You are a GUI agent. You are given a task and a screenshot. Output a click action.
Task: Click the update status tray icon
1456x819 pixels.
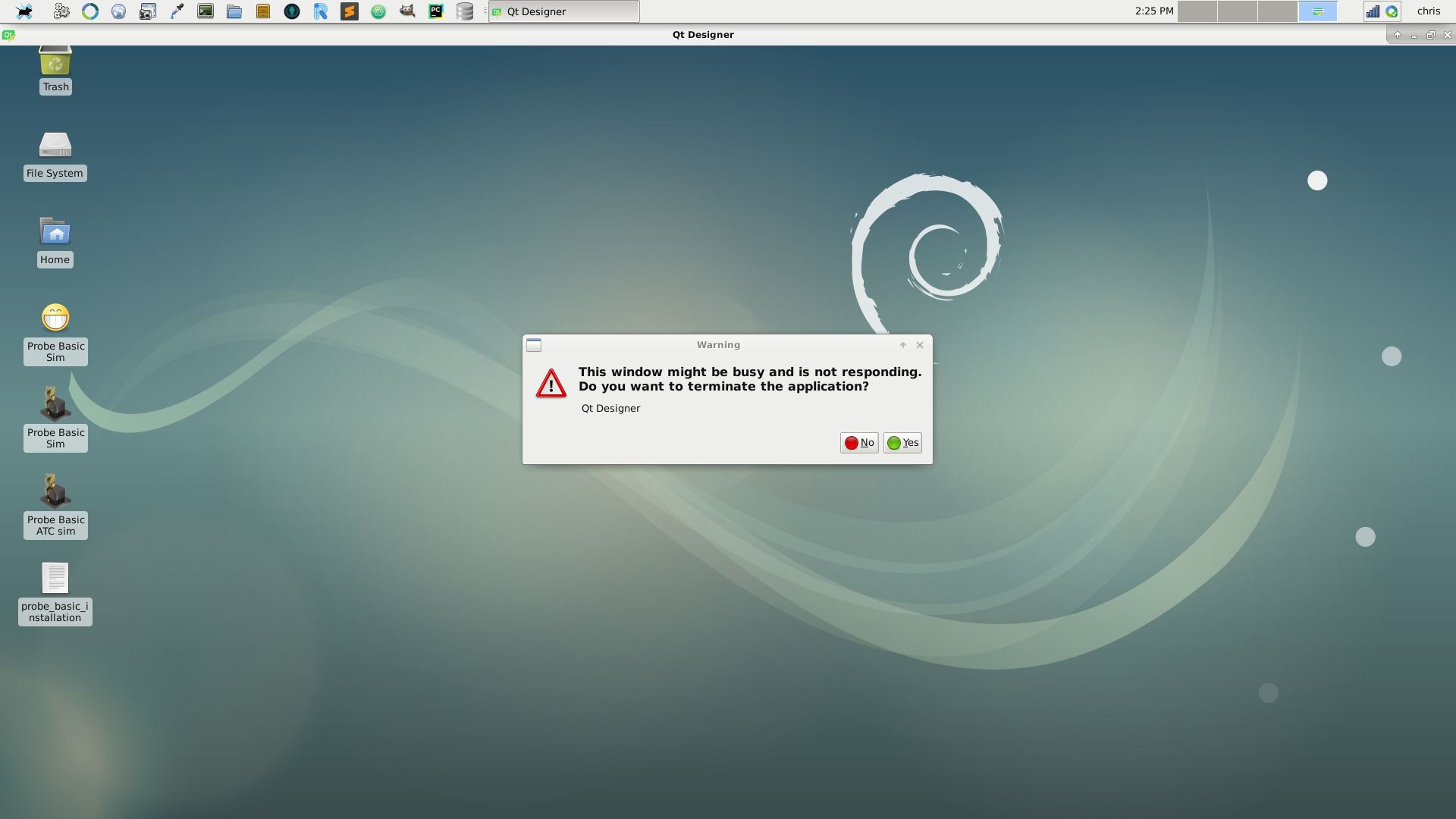click(x=1392, y=11)
